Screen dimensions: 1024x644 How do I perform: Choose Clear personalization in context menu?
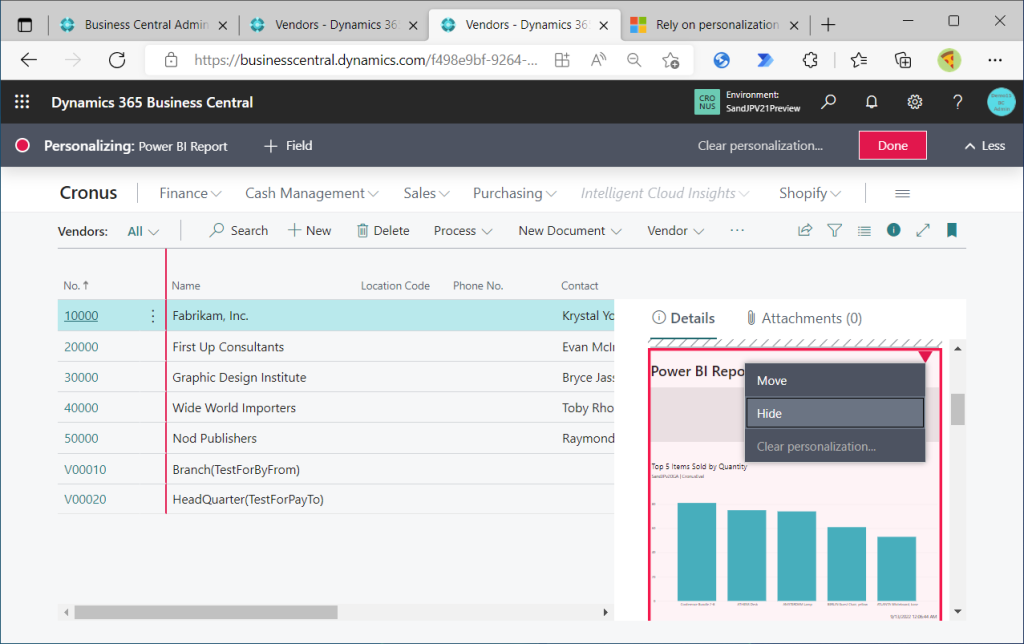835,447
